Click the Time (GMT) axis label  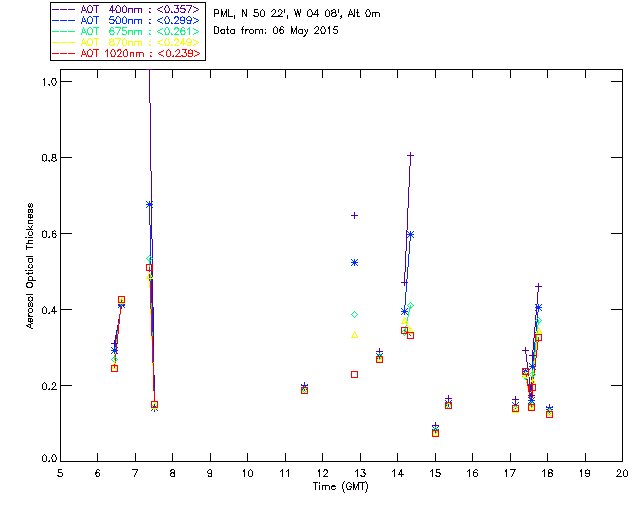pyautogui.click(x=341, y=485)
